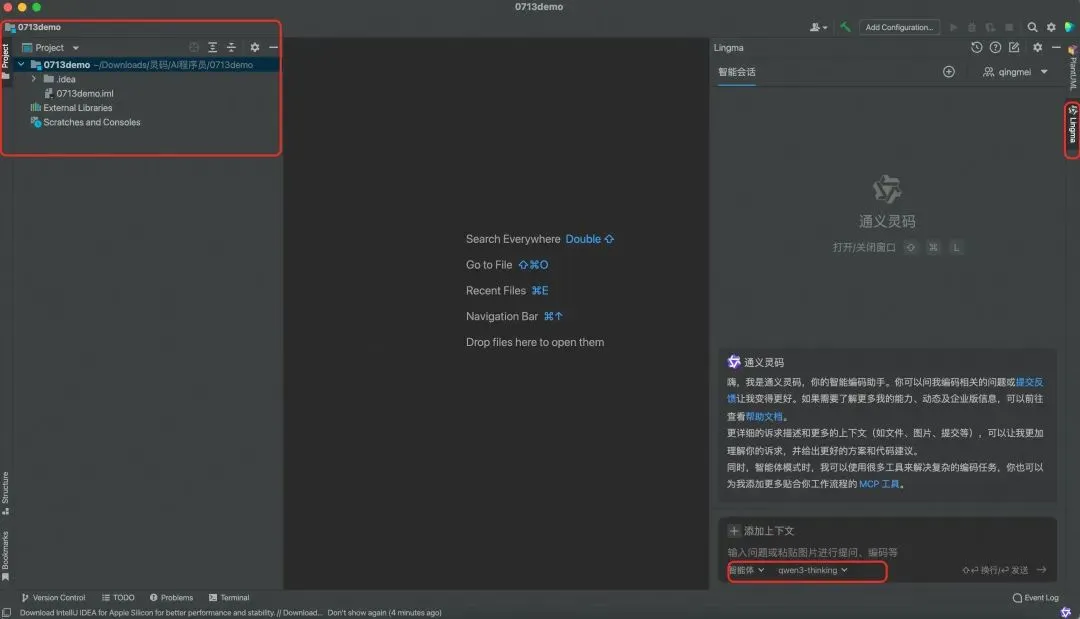
Task: Click Add Configuration... button
Action: [899, 27]
